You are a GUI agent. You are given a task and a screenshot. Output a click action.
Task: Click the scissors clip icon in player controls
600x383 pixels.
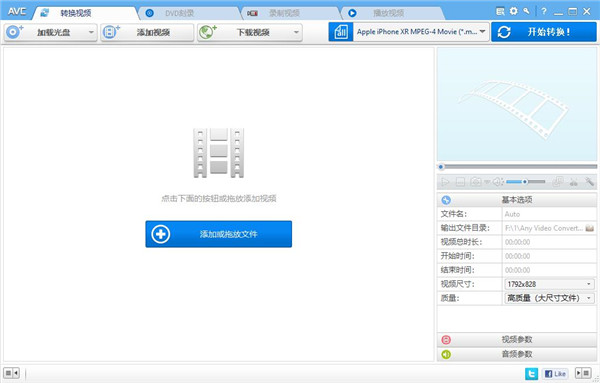574,182
